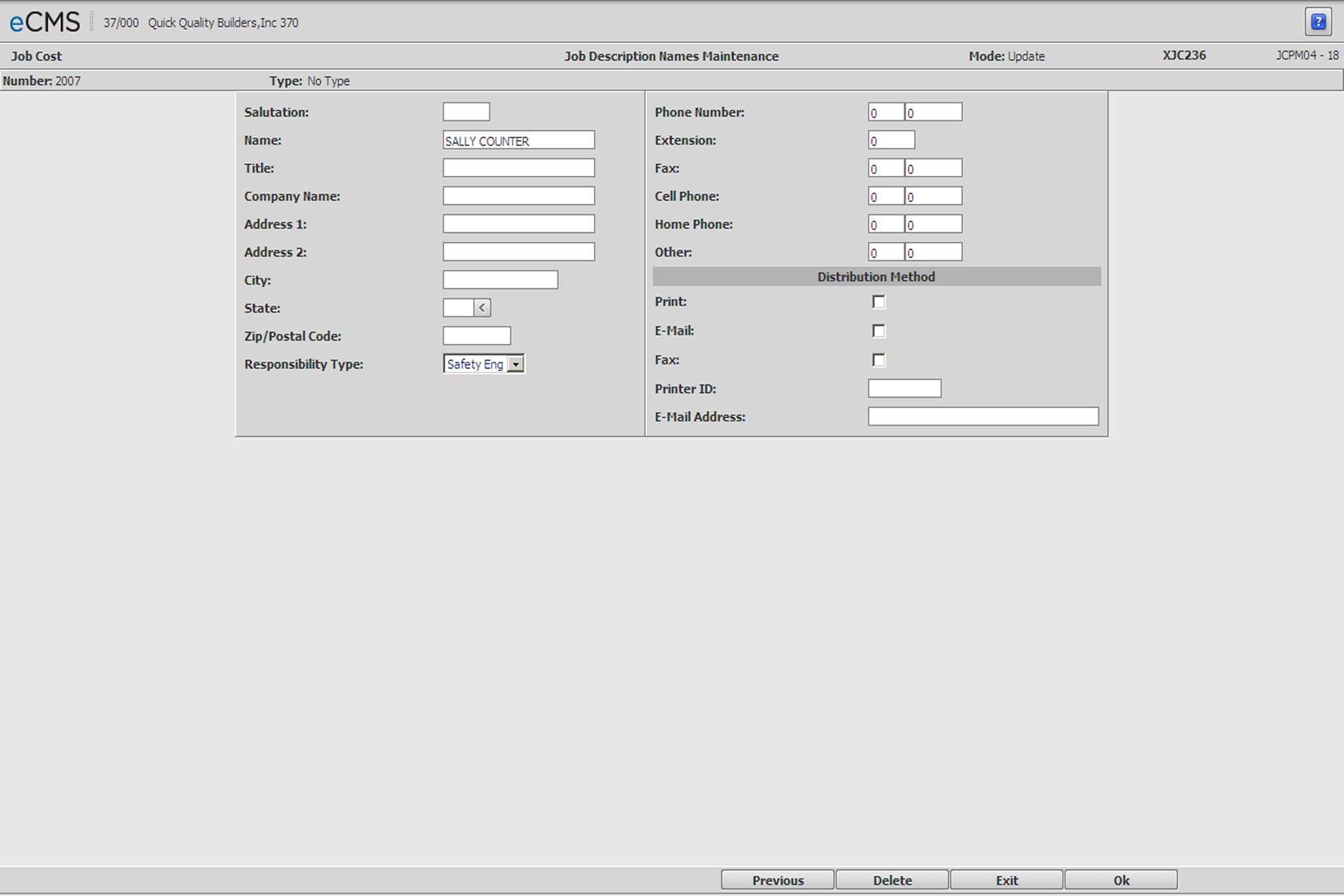This screenshot has width=1344, height=896.
Task: Open the State lookup arrow button
Action: coord(483,308)
